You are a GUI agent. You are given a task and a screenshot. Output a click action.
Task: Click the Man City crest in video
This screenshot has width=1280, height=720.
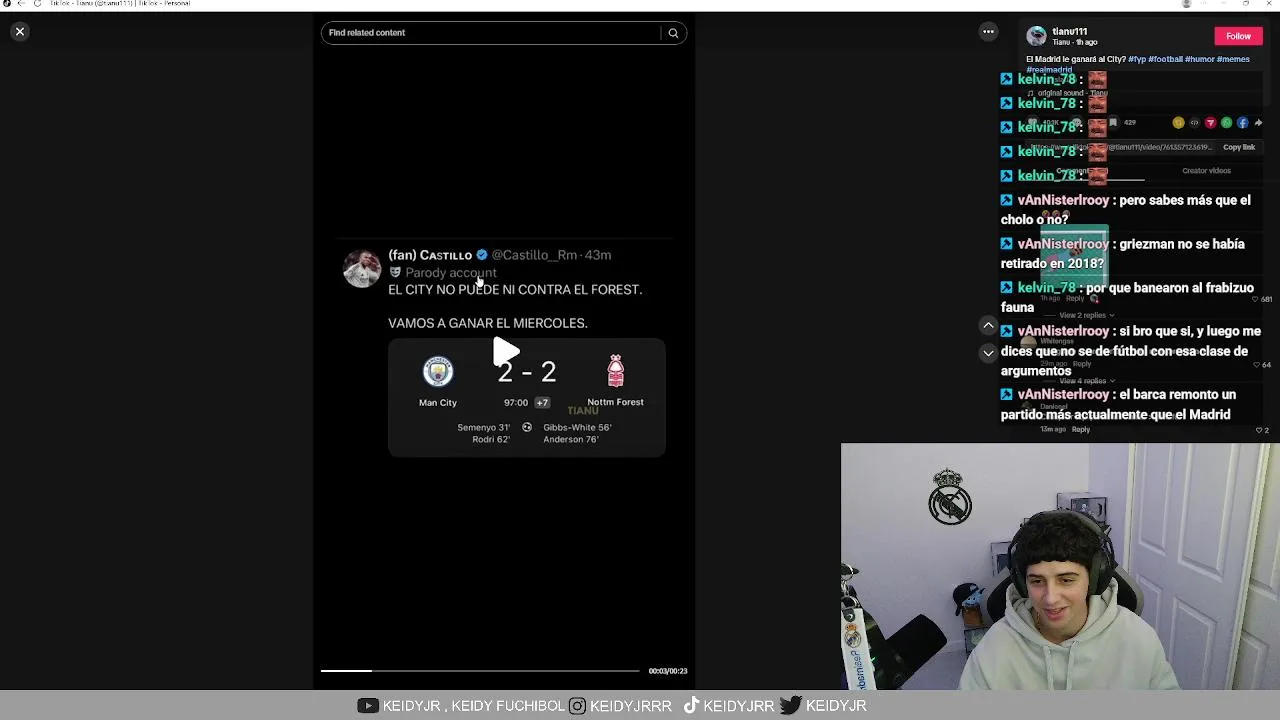438,372
